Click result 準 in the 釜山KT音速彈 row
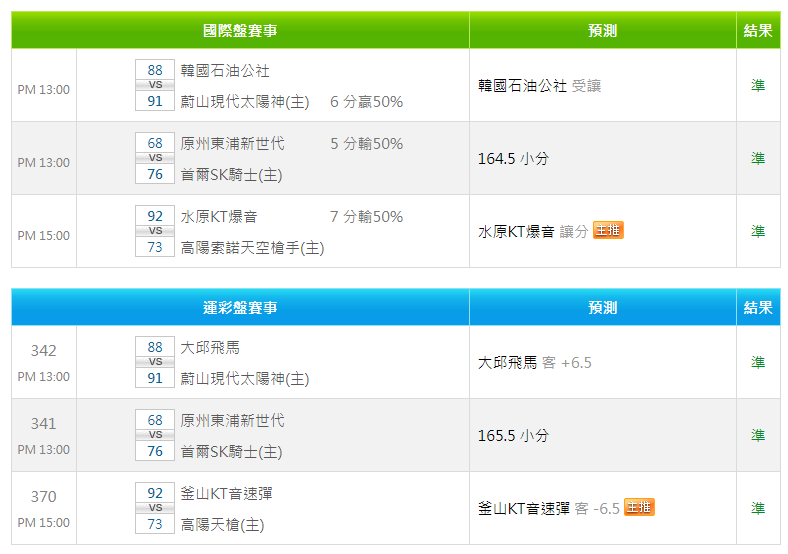The image size is (788, 554). coord(758,508)
